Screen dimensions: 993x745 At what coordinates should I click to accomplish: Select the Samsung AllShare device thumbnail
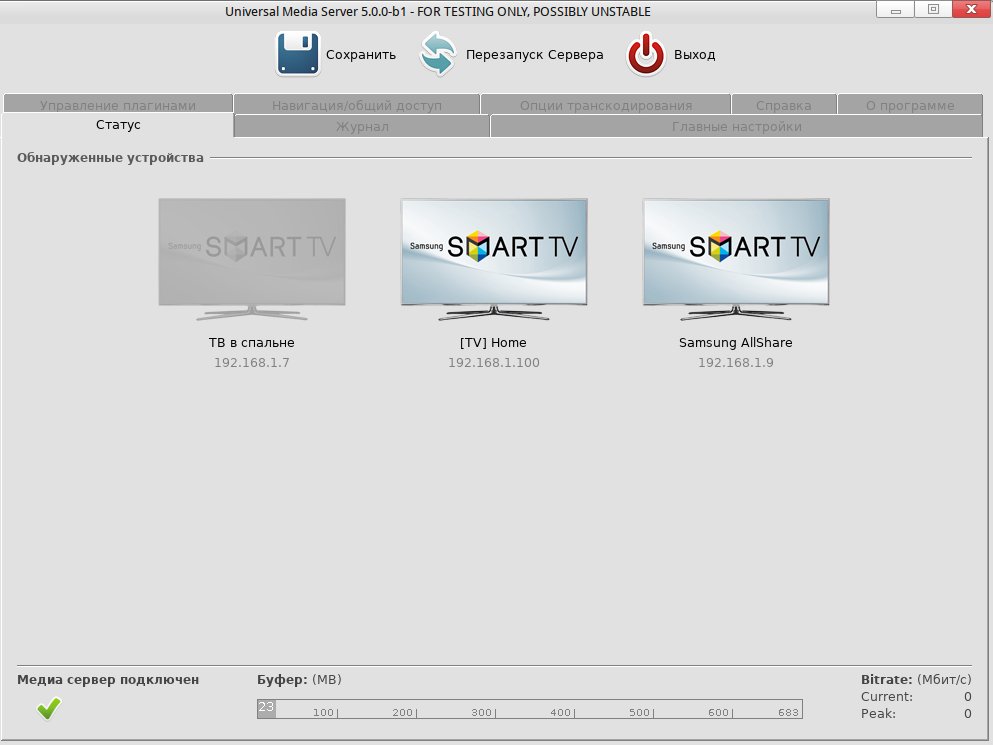pos(736,258)
